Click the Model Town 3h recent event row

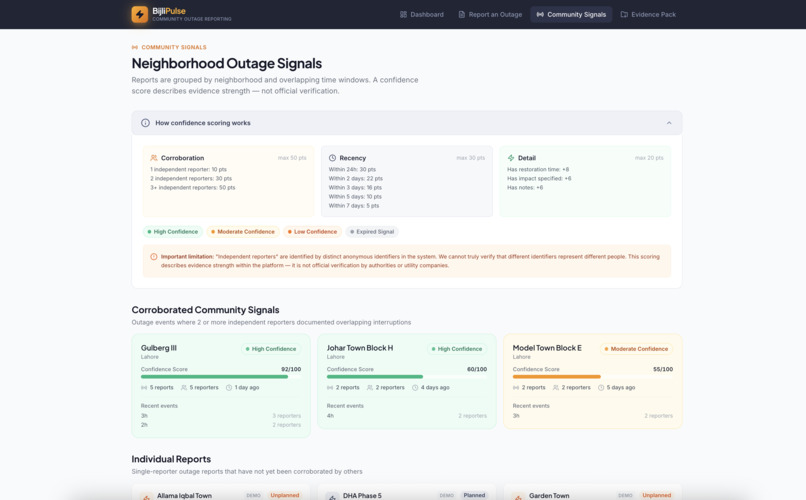click(x=593, y=416)
